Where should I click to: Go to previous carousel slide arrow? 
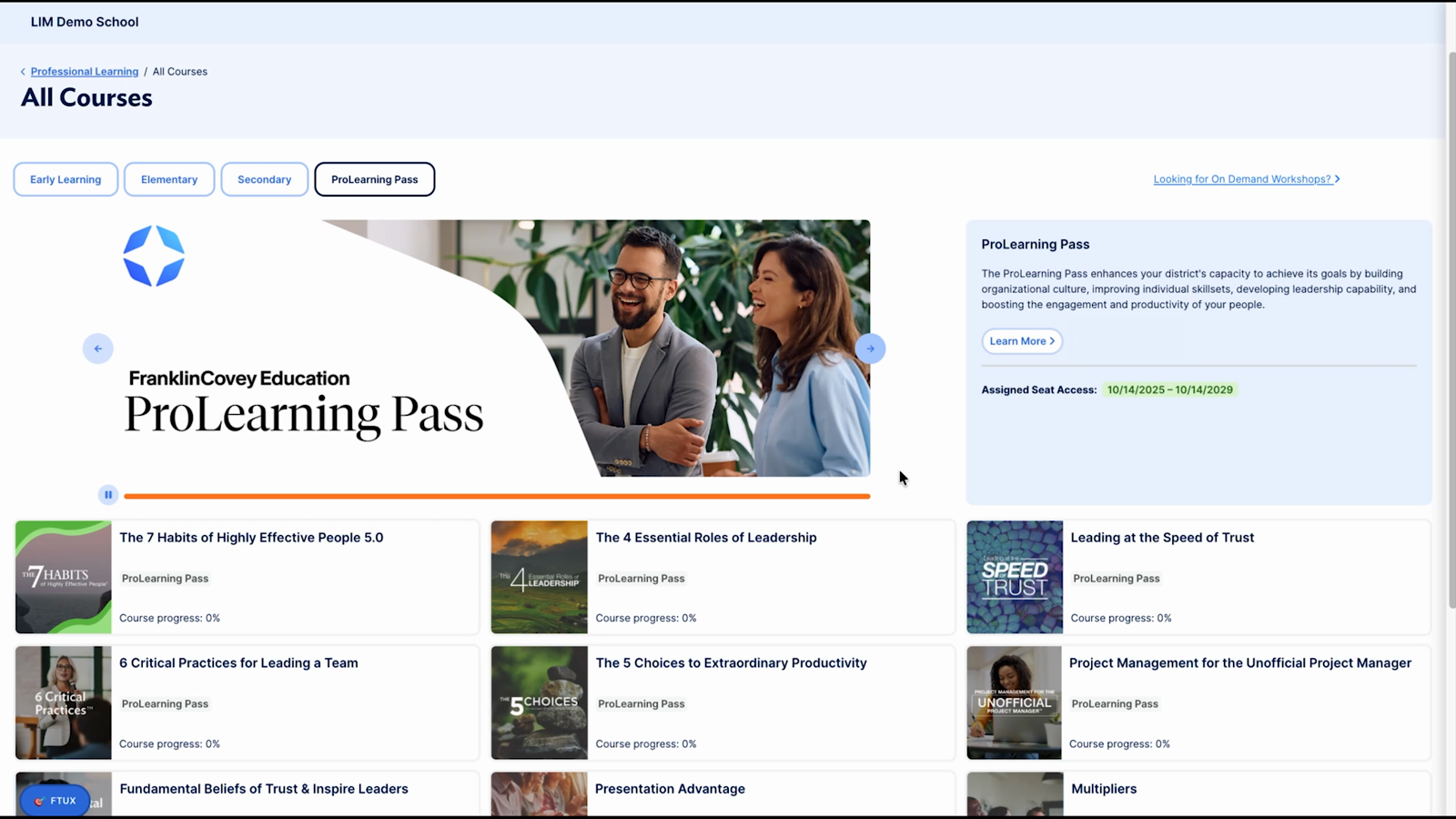click(x=97, y=349)
